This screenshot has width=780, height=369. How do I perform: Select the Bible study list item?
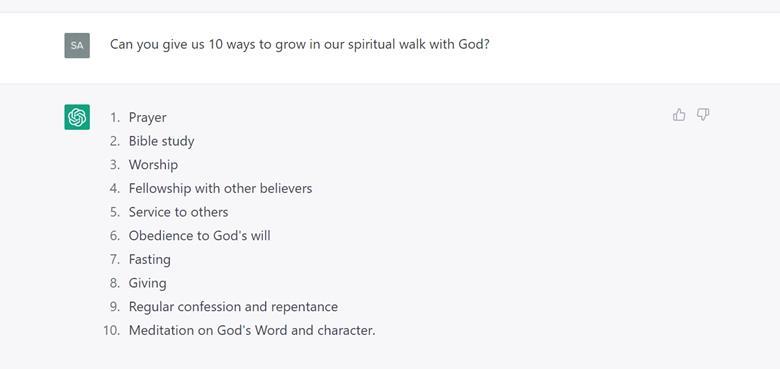(x=161, y=141)
